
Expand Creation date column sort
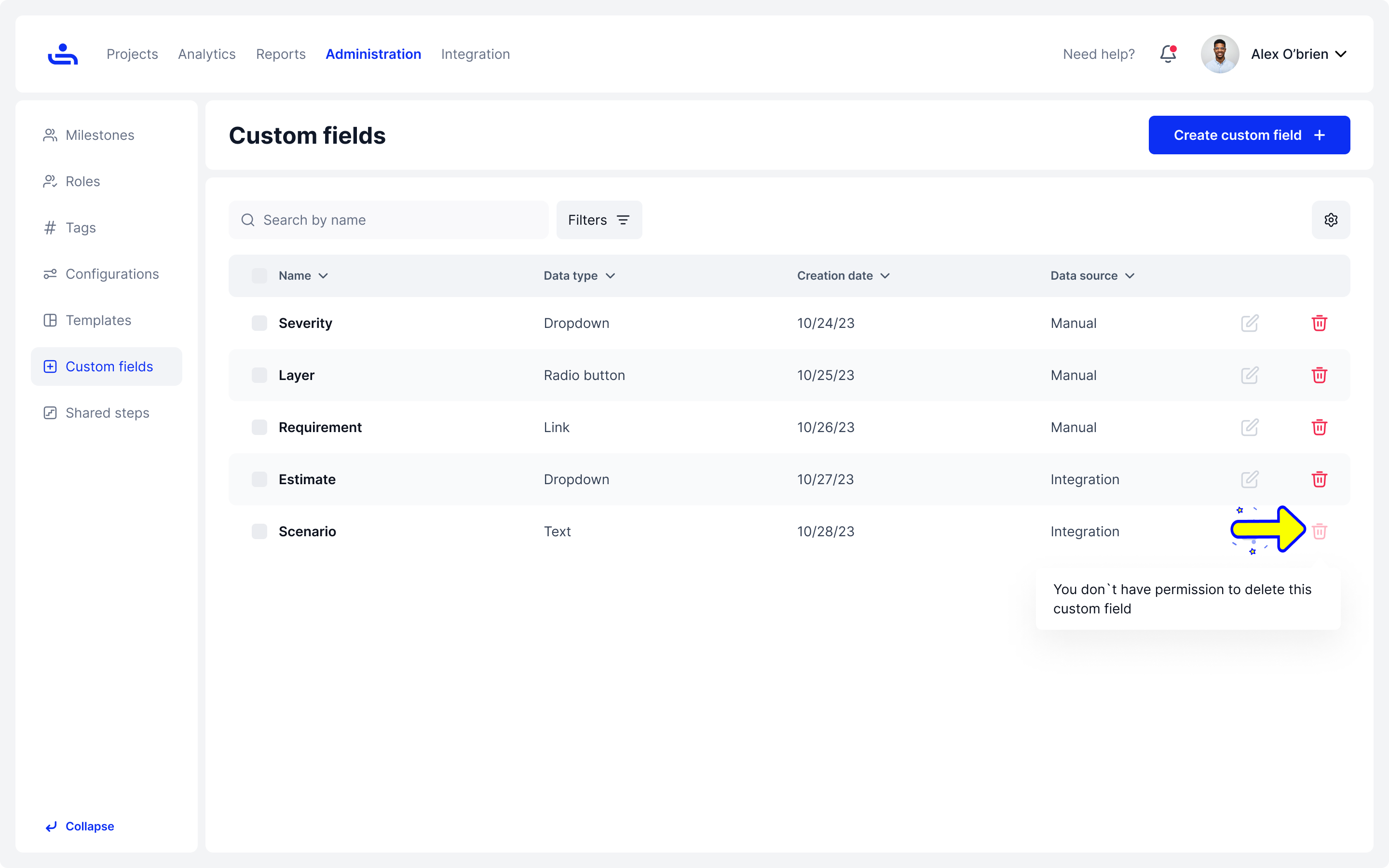pyautogui.click(x=885, y=276)
